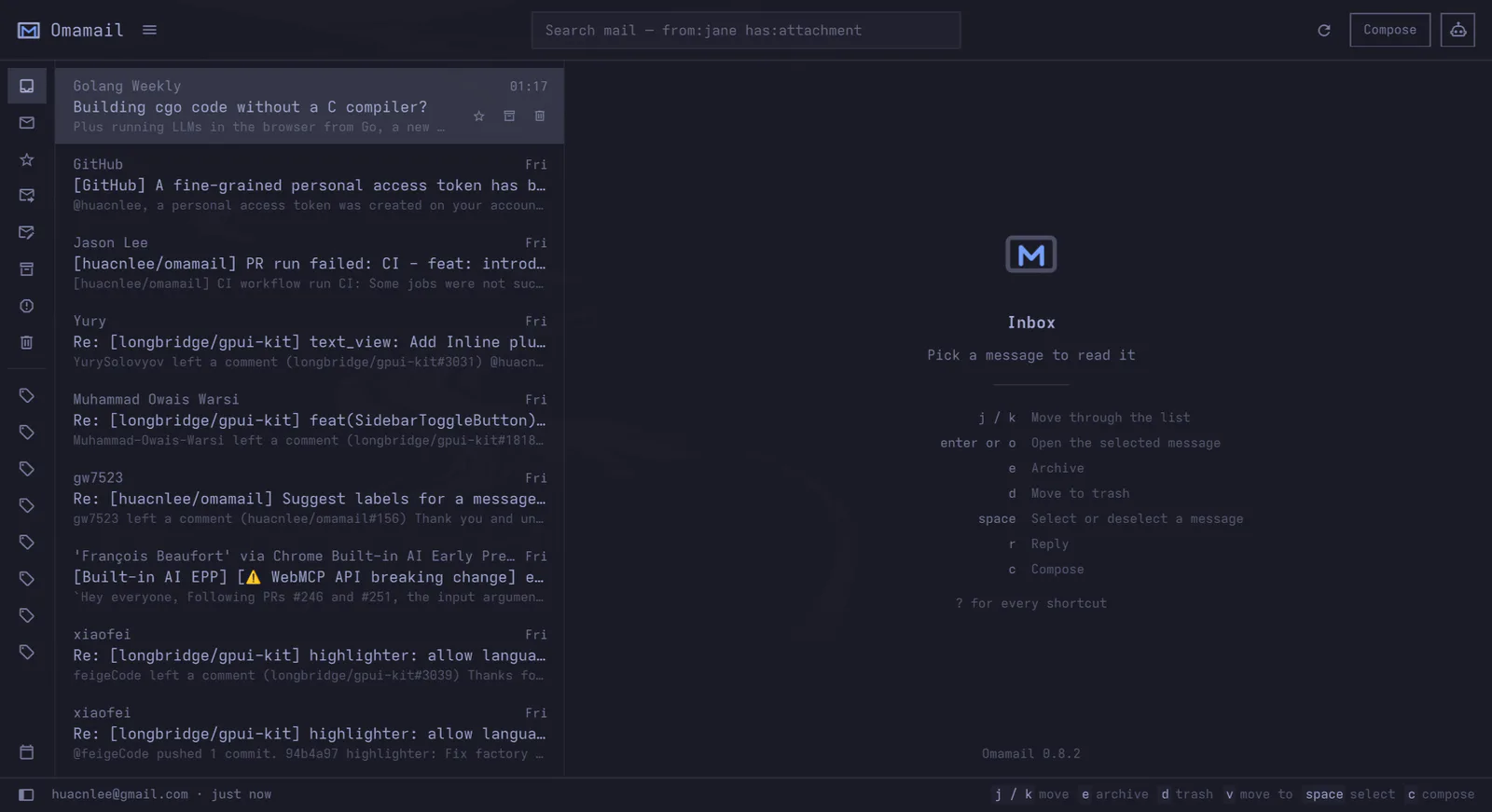The width and height of the screenshot is (1492, 812).
Task: Archive the Golang Weekly message
Action: point(509,116)
